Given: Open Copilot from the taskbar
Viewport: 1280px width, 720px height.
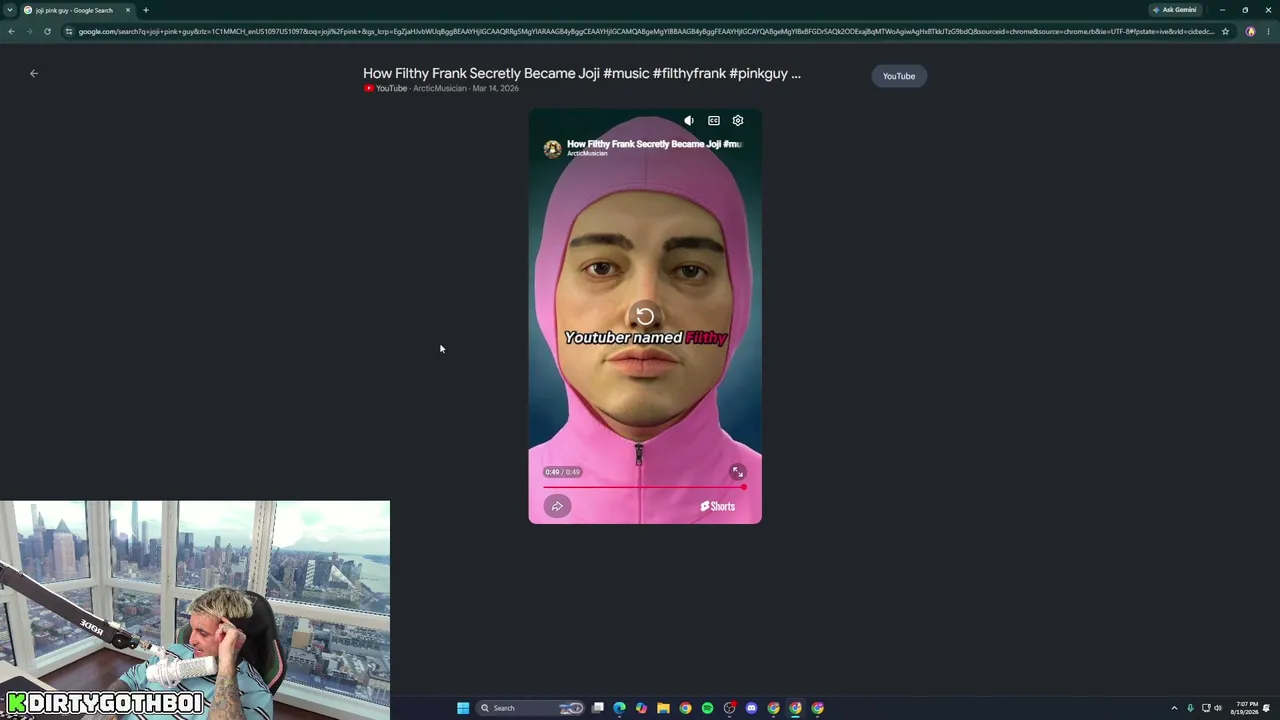Looking at the screenshot, I should click(641, 708).
